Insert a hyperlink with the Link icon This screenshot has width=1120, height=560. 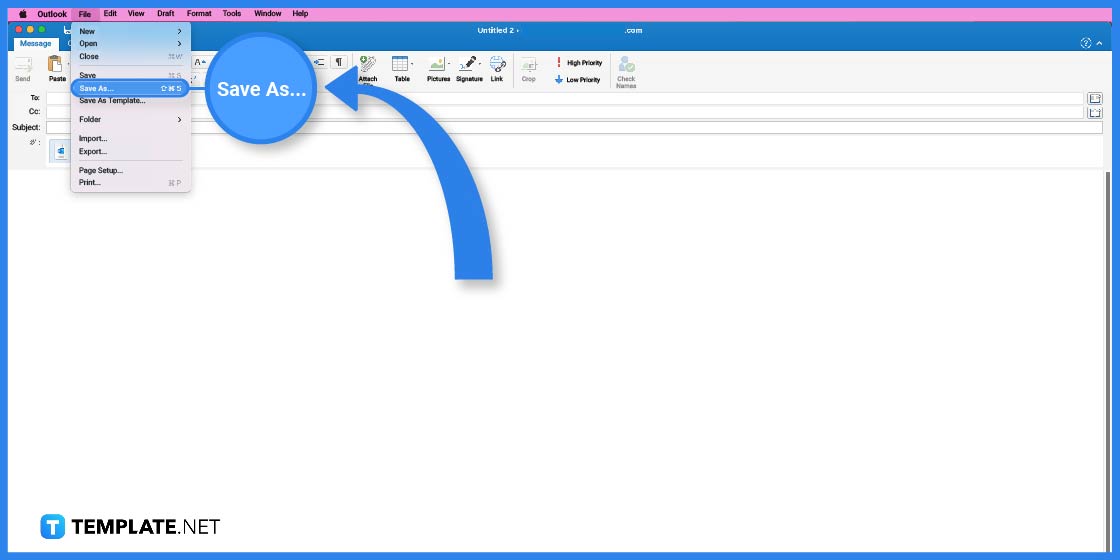[497, 64]
